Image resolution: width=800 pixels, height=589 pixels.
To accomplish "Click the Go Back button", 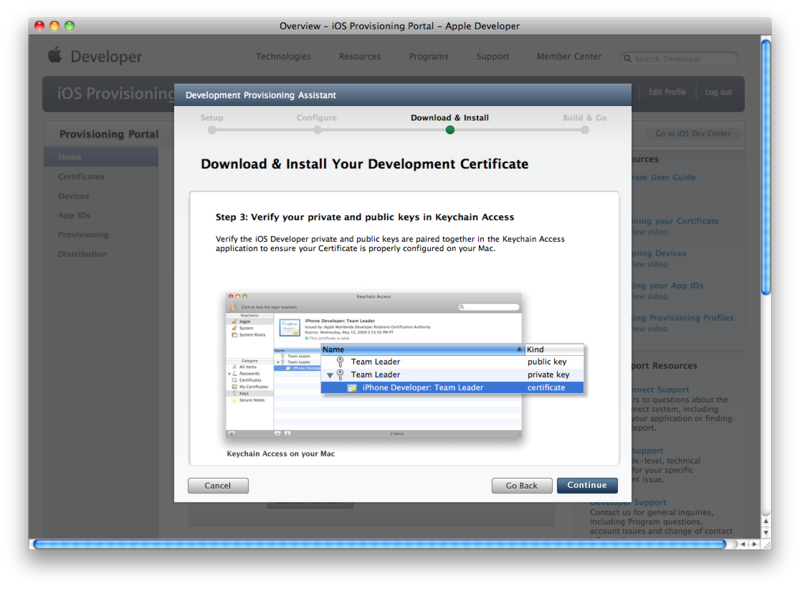I will 521,485.
